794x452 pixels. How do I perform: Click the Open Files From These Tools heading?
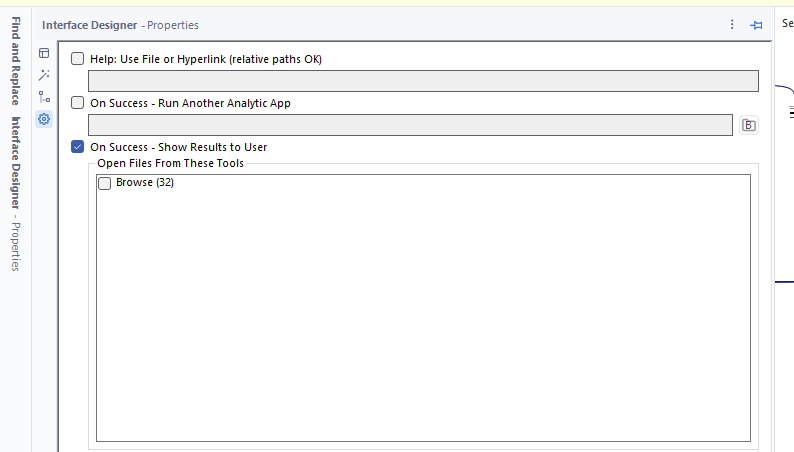point(170,163)
